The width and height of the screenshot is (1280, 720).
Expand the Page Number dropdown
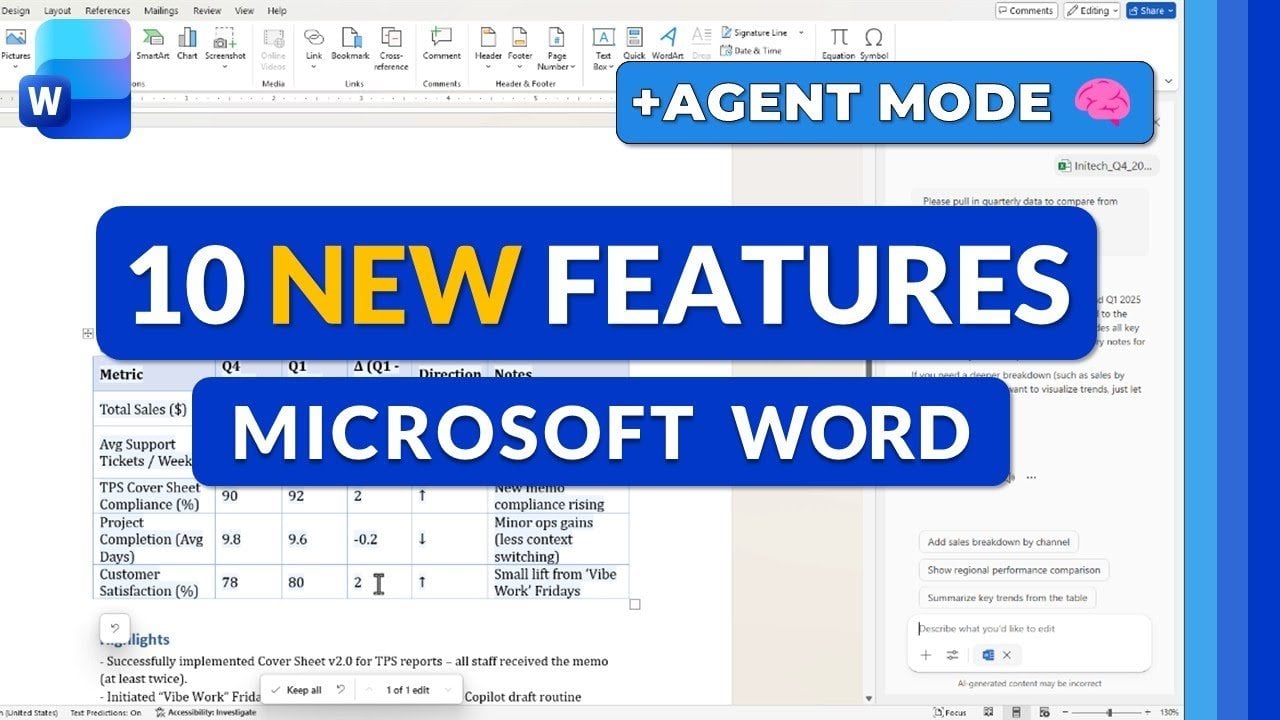tap(557, 48)
